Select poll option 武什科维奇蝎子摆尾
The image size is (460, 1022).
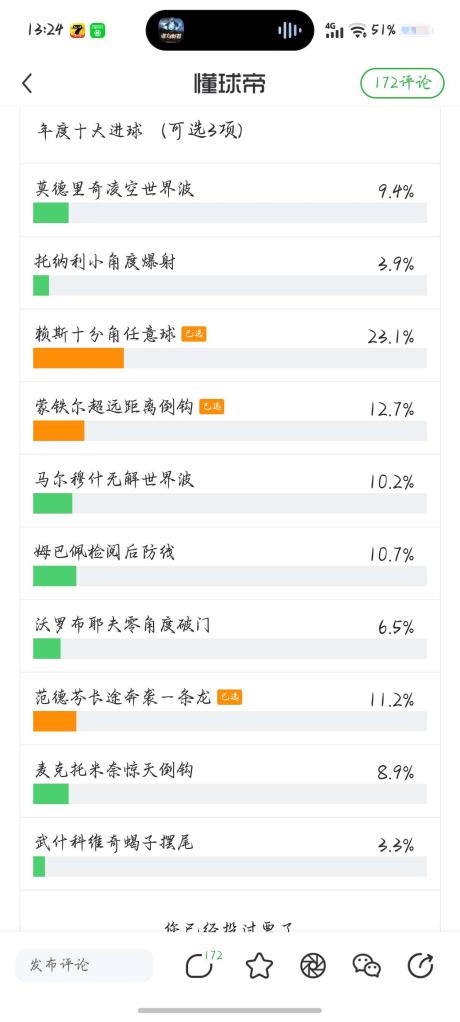[230, 854]
